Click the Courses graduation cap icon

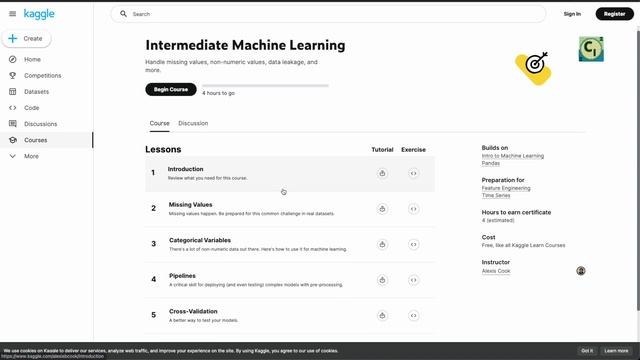click(13, 140)
